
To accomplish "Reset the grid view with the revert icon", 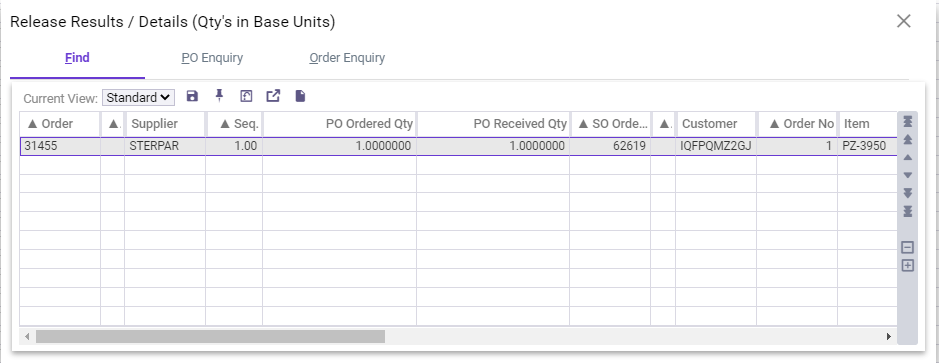I will click(x=246, y=96).
